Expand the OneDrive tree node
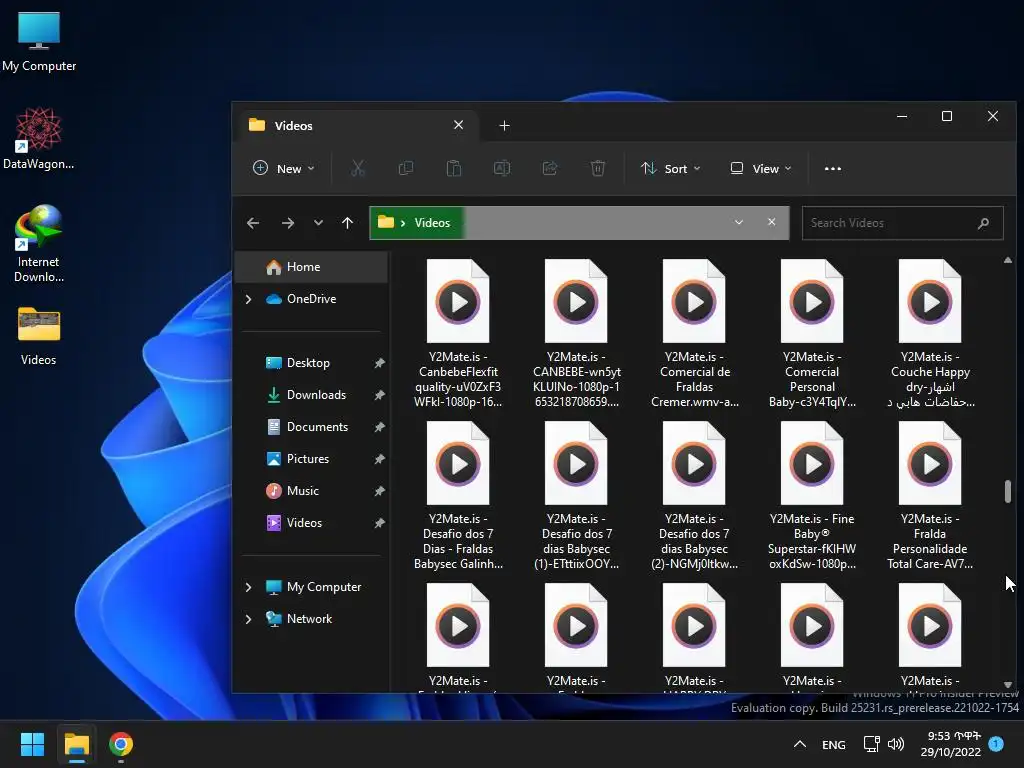The width and height of the screenshot is (1024, 768). (248, 299)
